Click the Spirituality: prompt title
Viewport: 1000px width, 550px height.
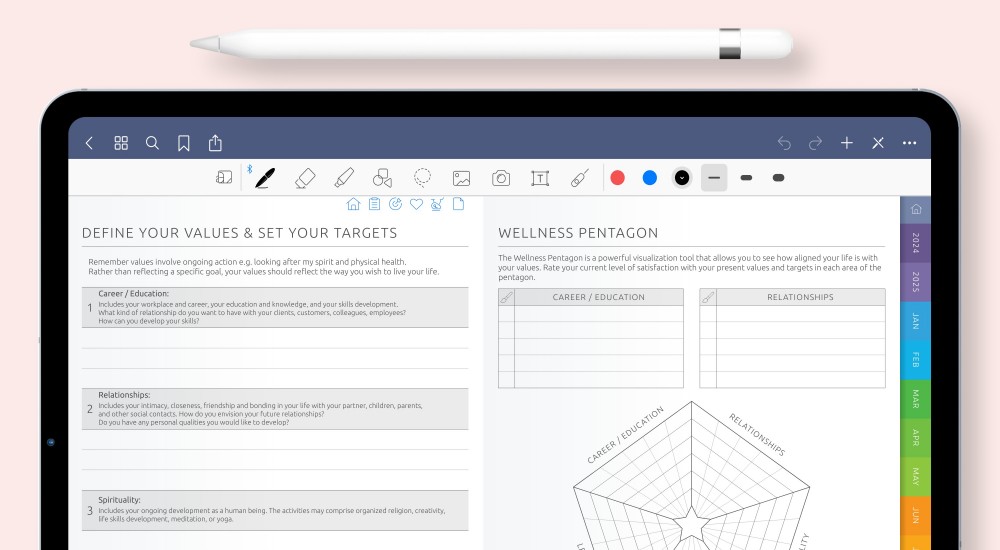[x=119, y=500]
